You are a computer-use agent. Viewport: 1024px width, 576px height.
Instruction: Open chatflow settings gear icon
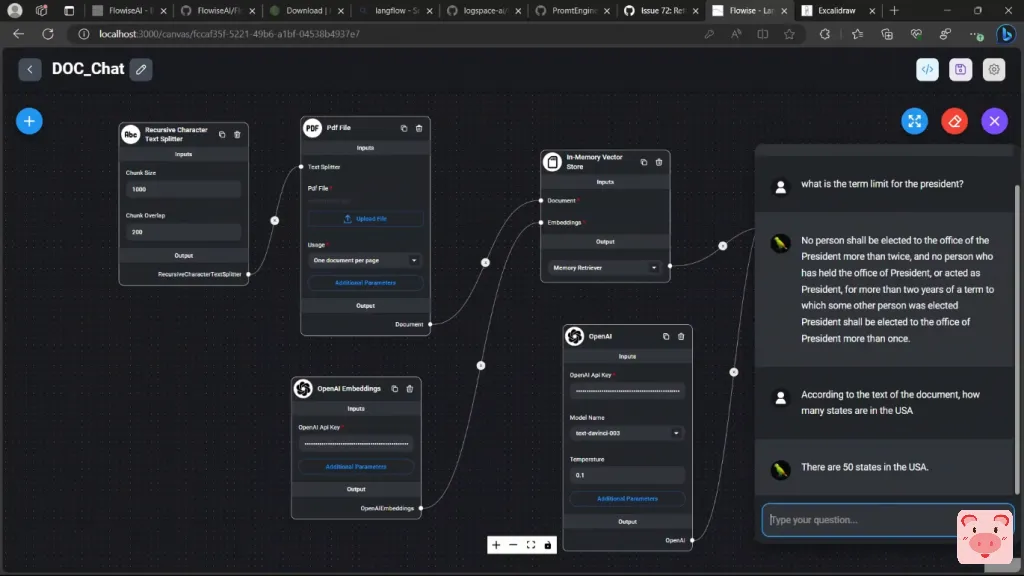pos(993,69)
